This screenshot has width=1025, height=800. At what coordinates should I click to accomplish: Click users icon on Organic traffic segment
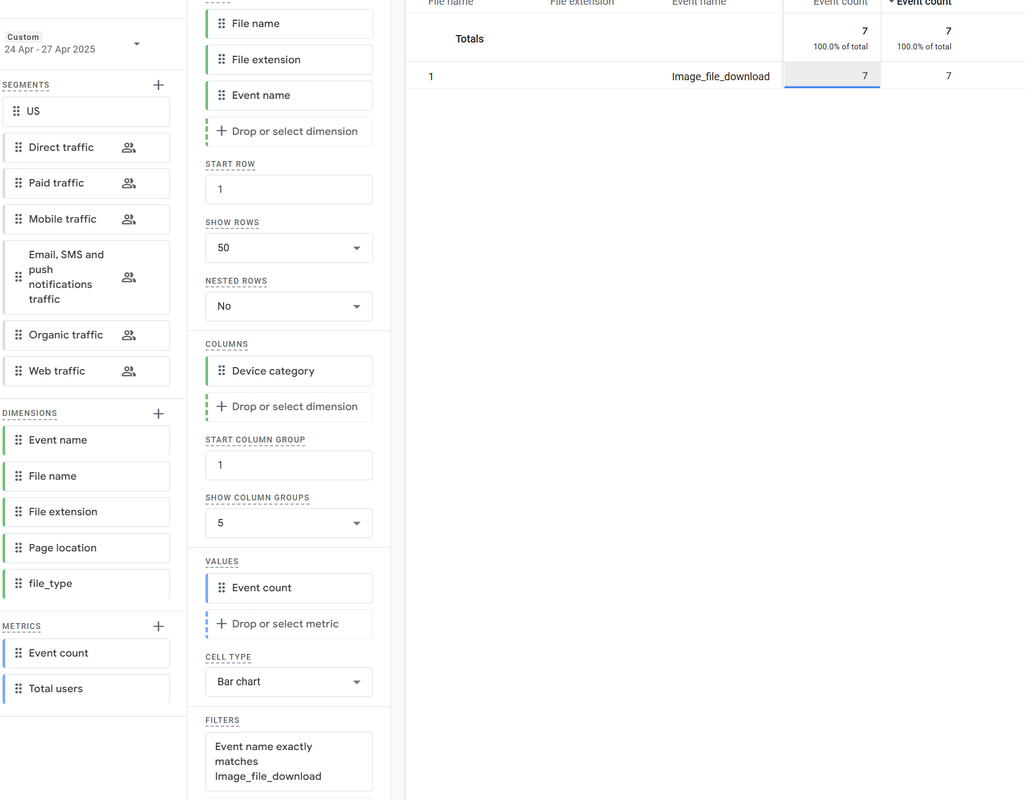click(129, 335)
